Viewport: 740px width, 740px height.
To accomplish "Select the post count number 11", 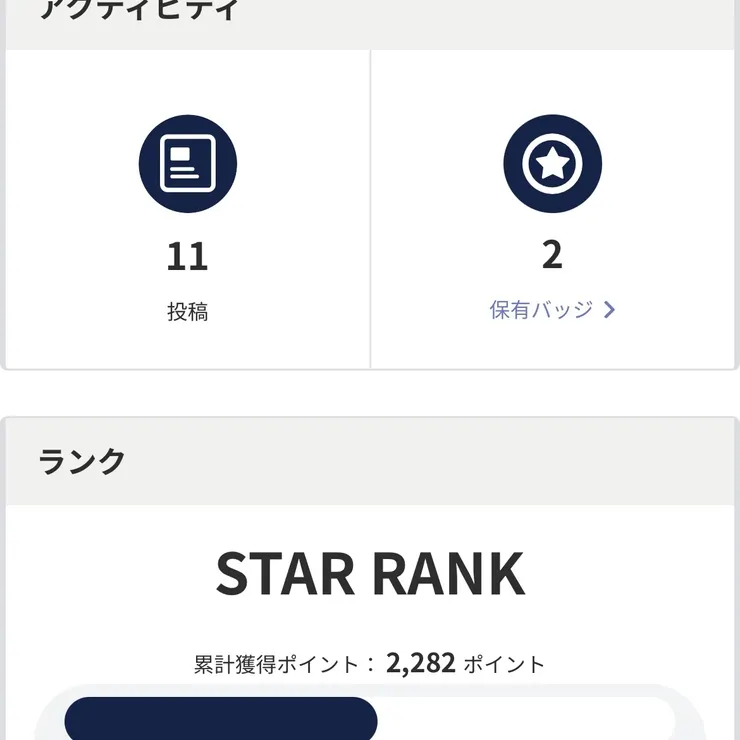I will 187,257.
